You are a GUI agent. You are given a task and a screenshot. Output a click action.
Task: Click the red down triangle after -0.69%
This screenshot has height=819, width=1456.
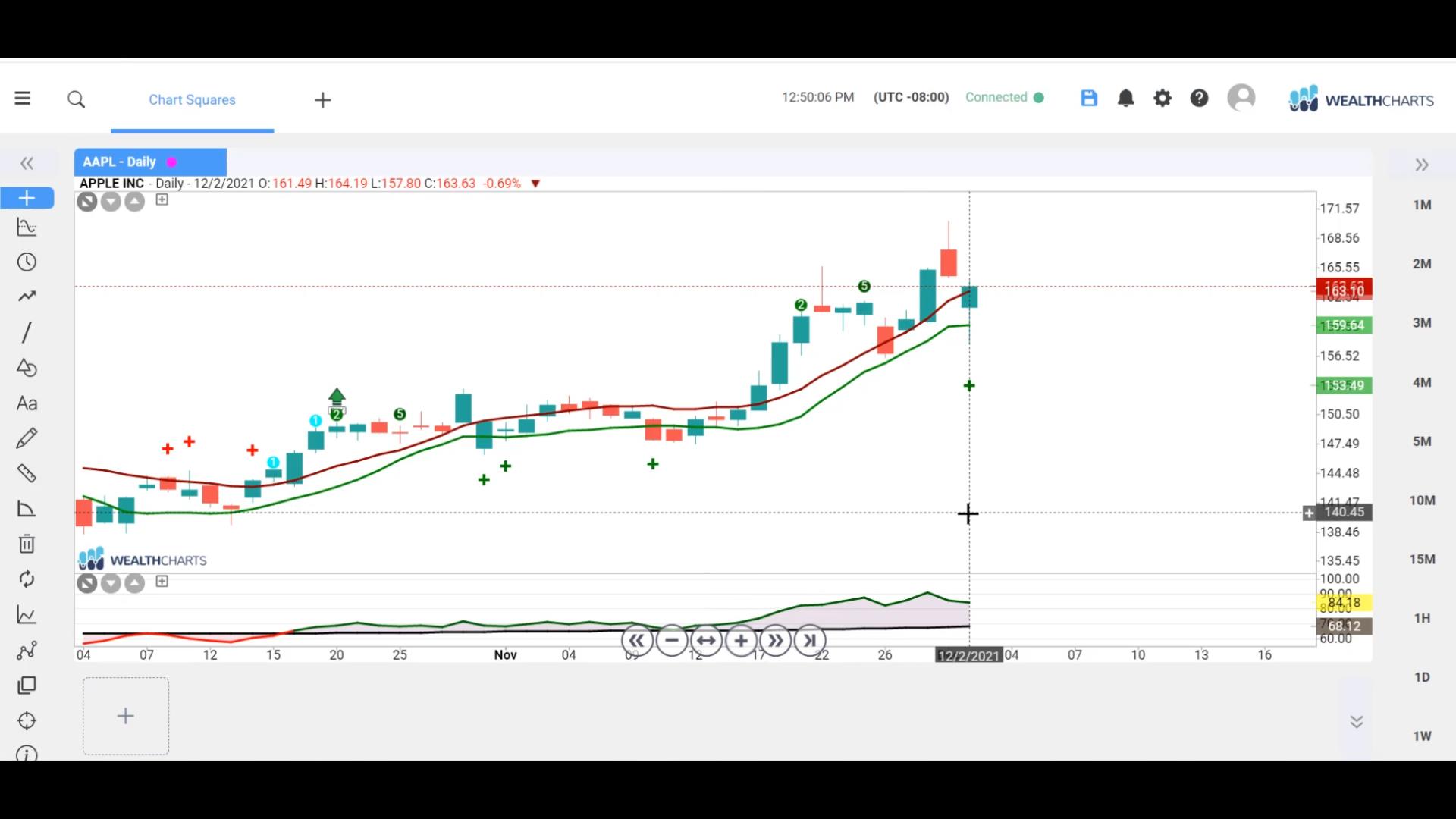[x=535, y=184]
